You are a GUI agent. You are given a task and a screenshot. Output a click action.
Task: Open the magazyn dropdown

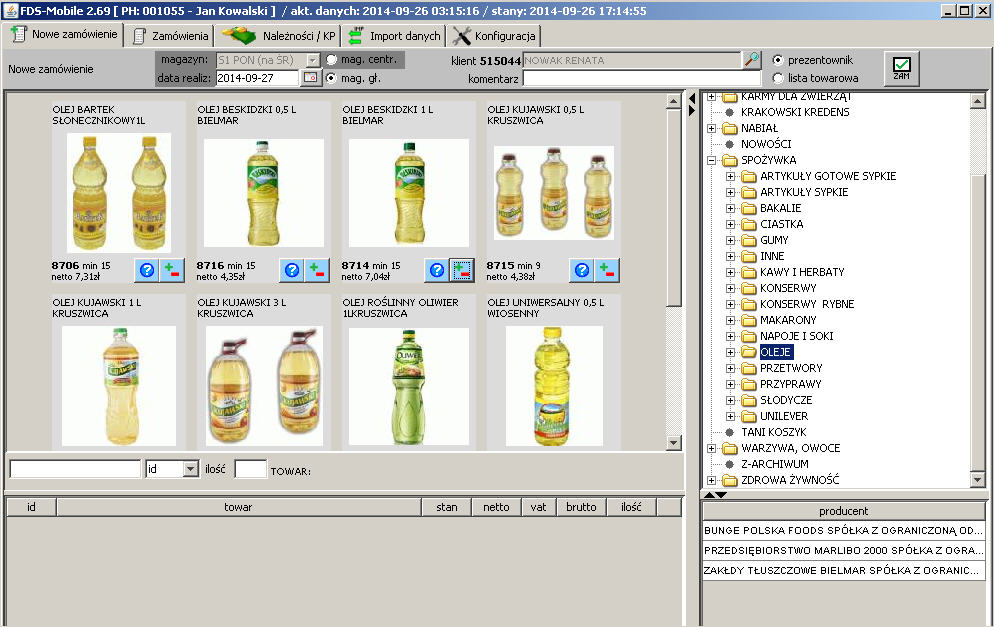pyautogui.click(x=313, y=60)
